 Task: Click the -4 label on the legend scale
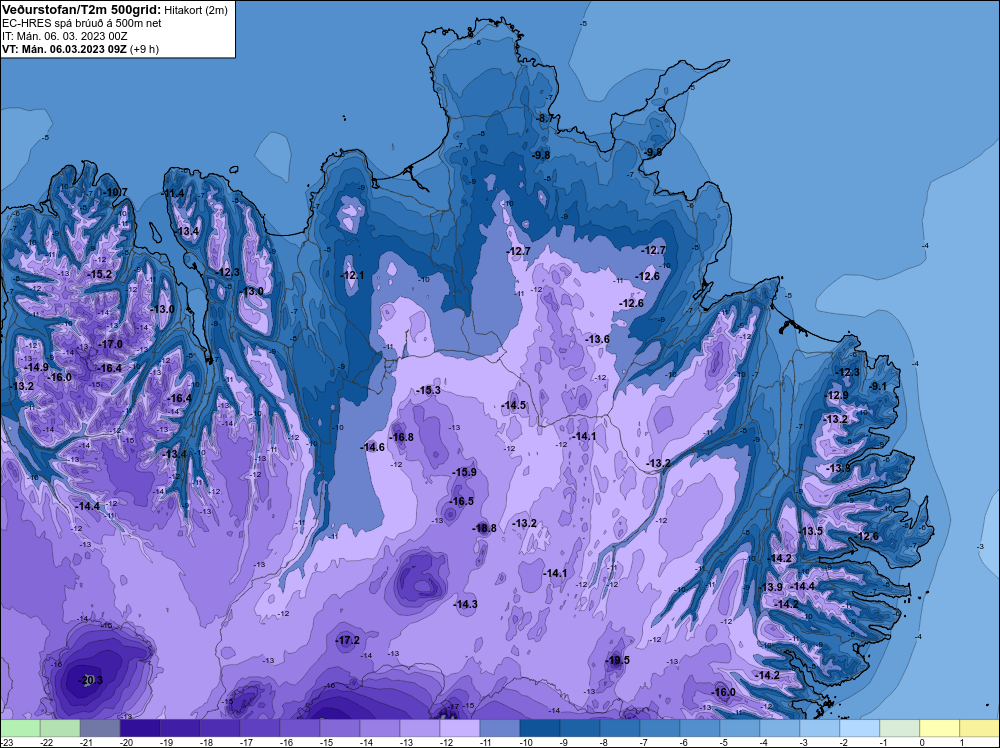point(765,742)
